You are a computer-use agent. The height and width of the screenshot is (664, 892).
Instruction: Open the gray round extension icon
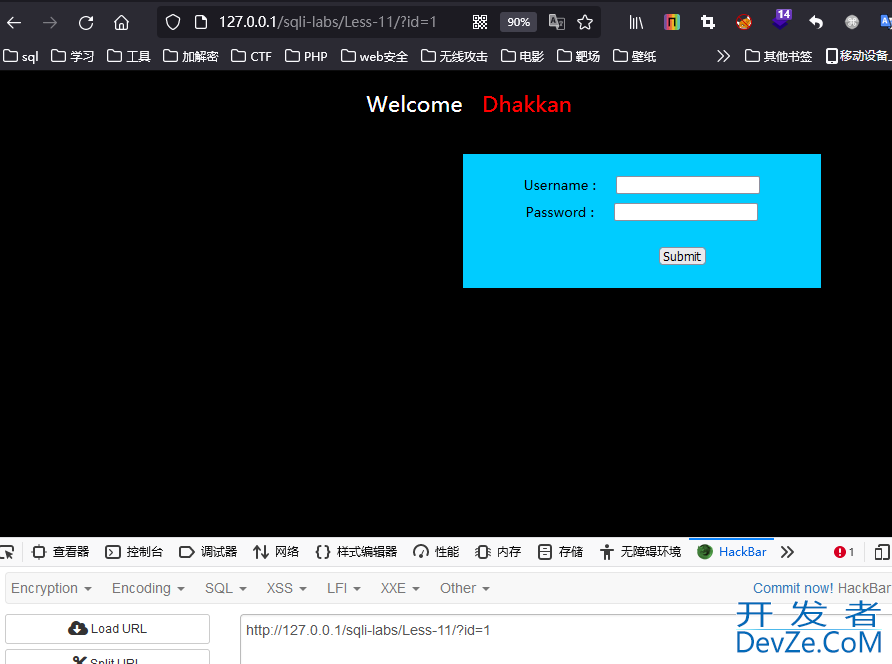click(852, 22)
